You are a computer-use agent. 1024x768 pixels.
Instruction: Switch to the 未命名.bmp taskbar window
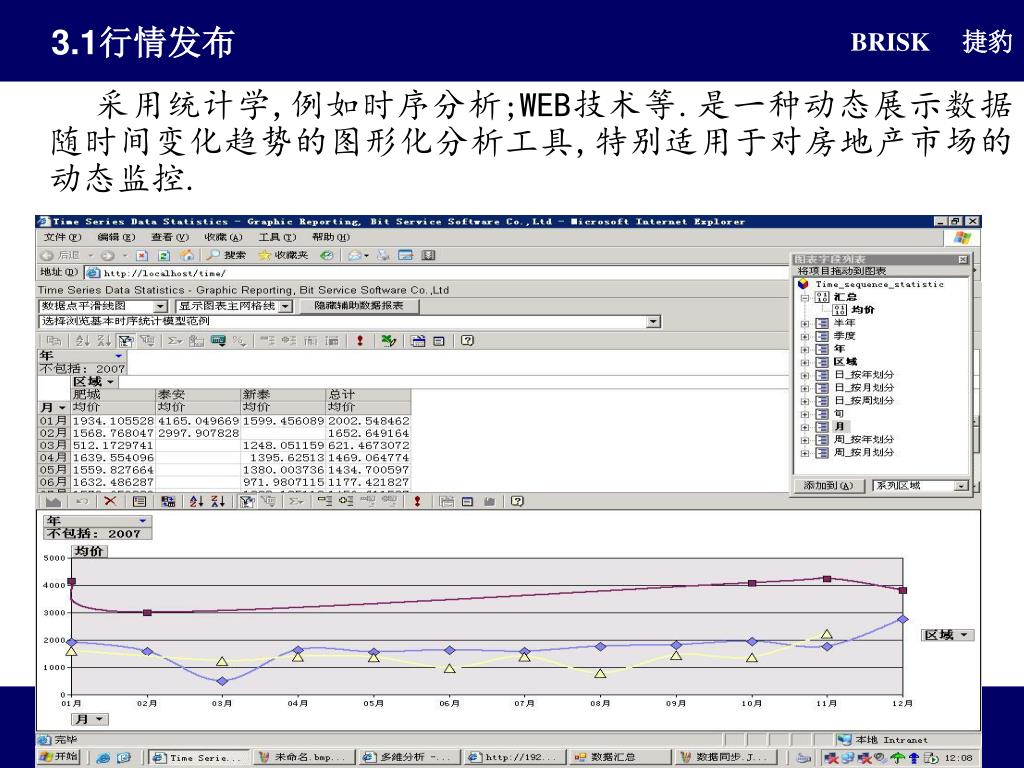tap(304, 758)
